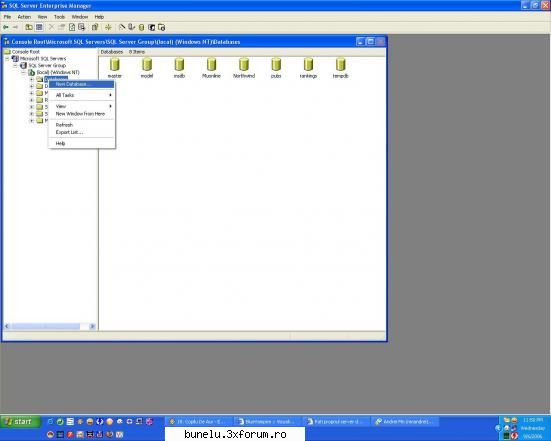Click the Forward arrow toolbar icon

coord(15,27)
